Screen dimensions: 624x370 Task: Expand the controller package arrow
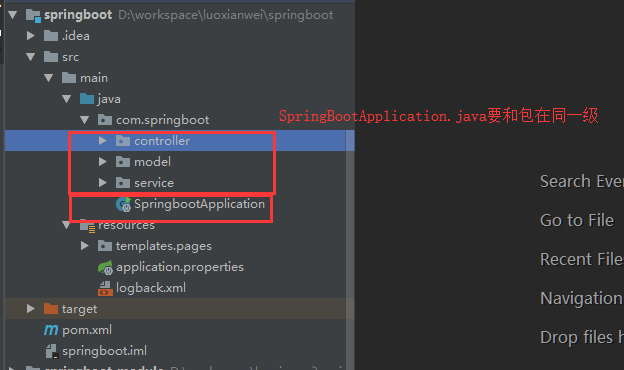103,140
